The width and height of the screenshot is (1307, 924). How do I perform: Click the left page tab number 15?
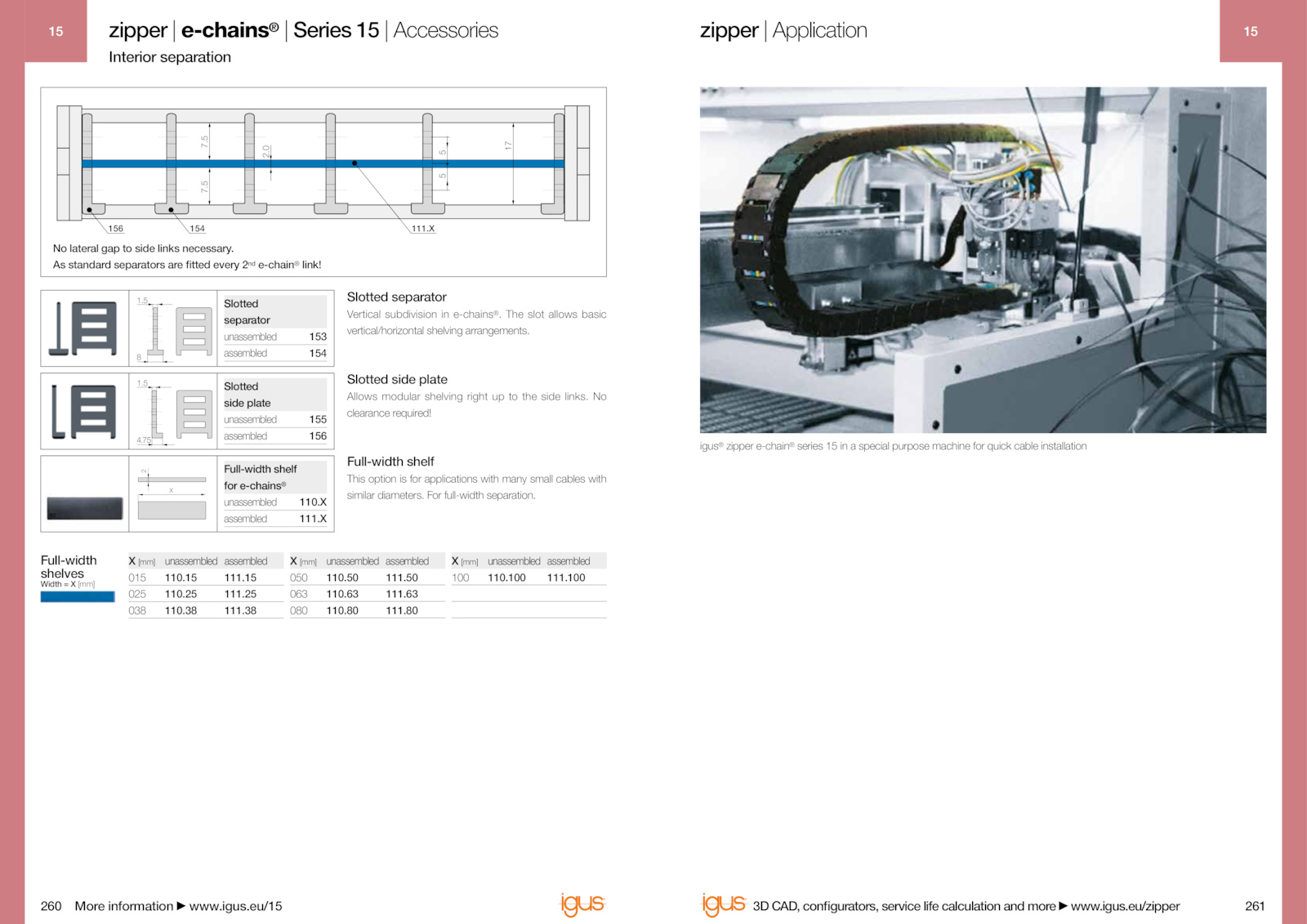pos(56,31)
